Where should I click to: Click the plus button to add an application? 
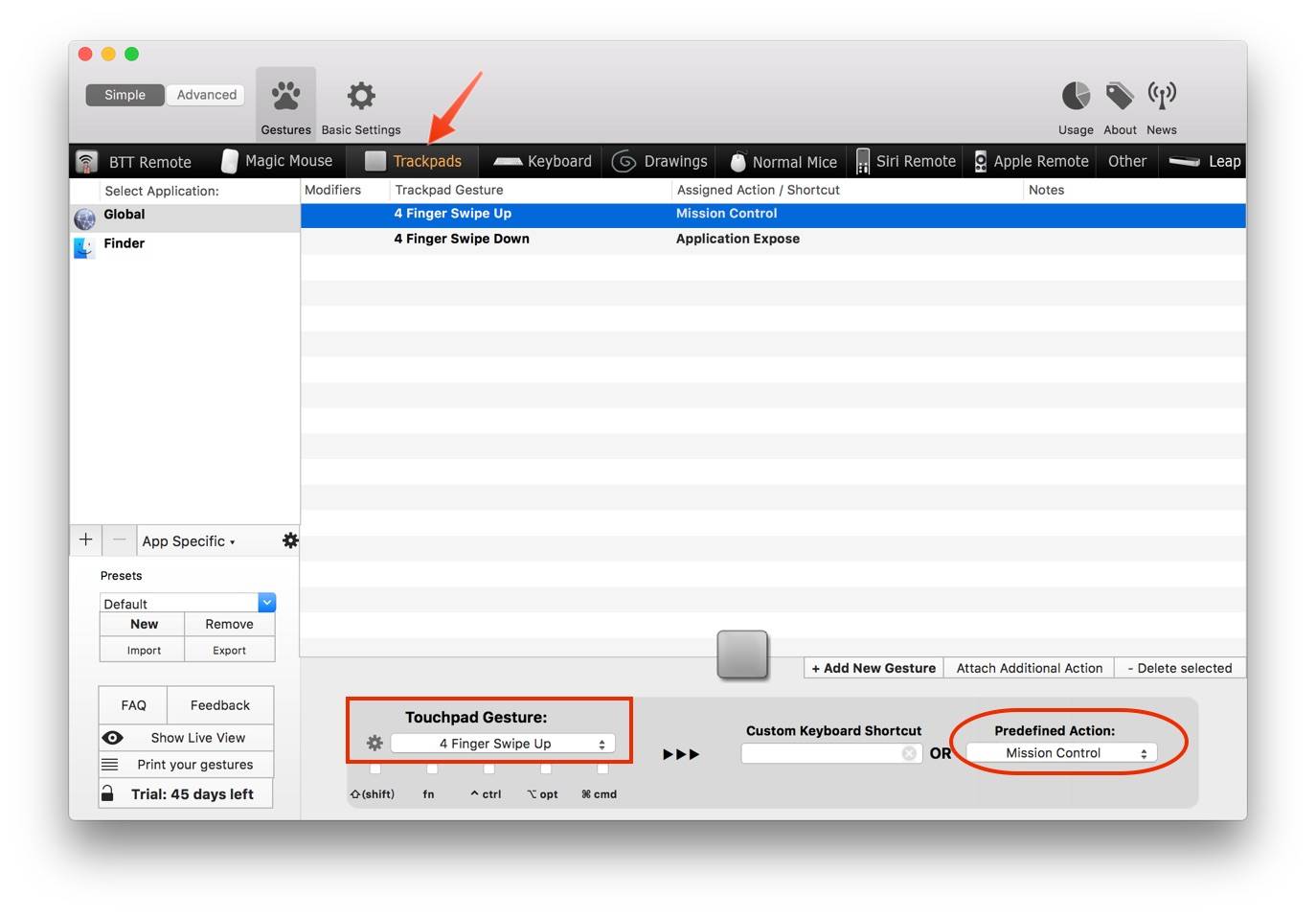85,539
